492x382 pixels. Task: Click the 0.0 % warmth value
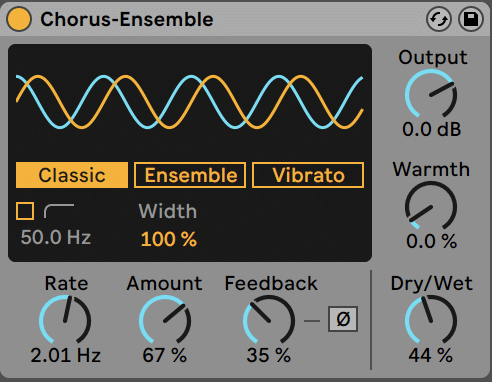(431, 241)
